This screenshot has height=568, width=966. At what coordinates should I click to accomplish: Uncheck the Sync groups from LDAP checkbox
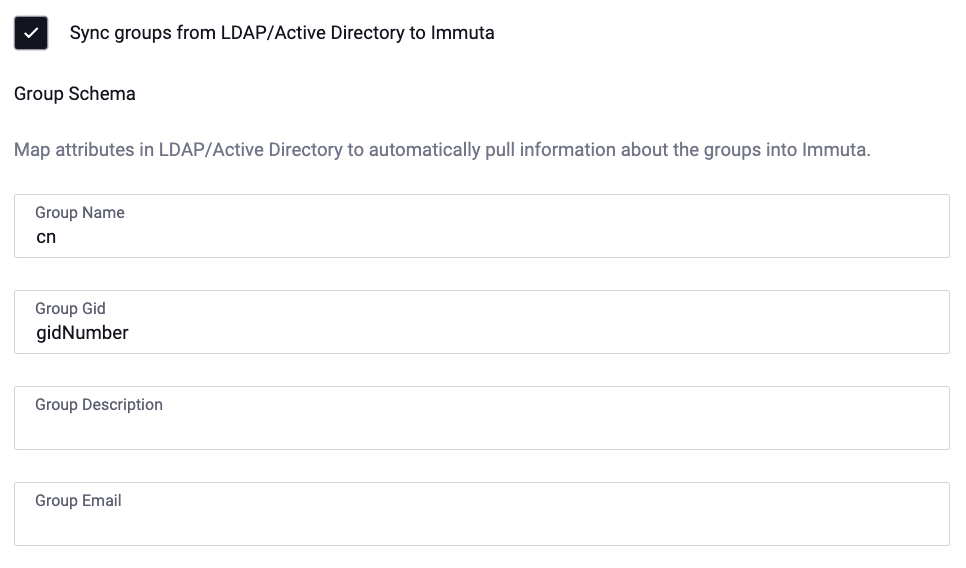coord(31,33)
